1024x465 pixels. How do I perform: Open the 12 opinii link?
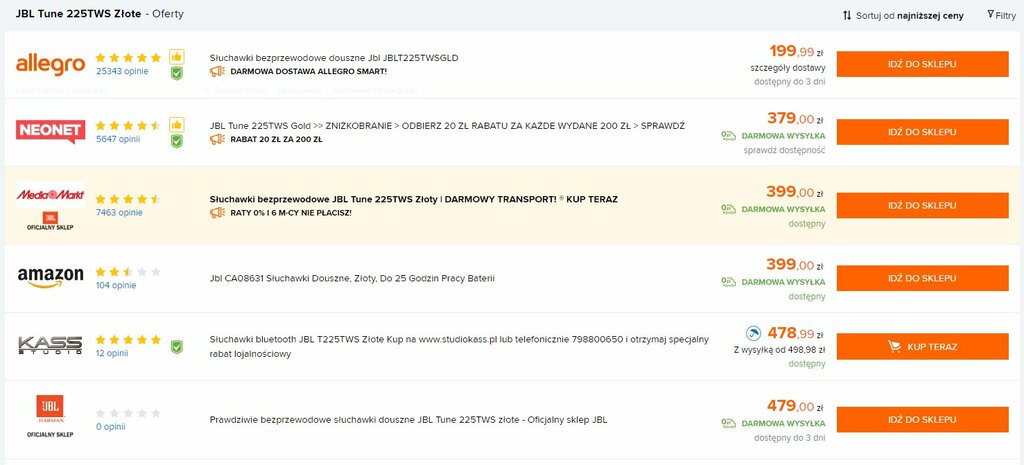(x=112, y=353)
